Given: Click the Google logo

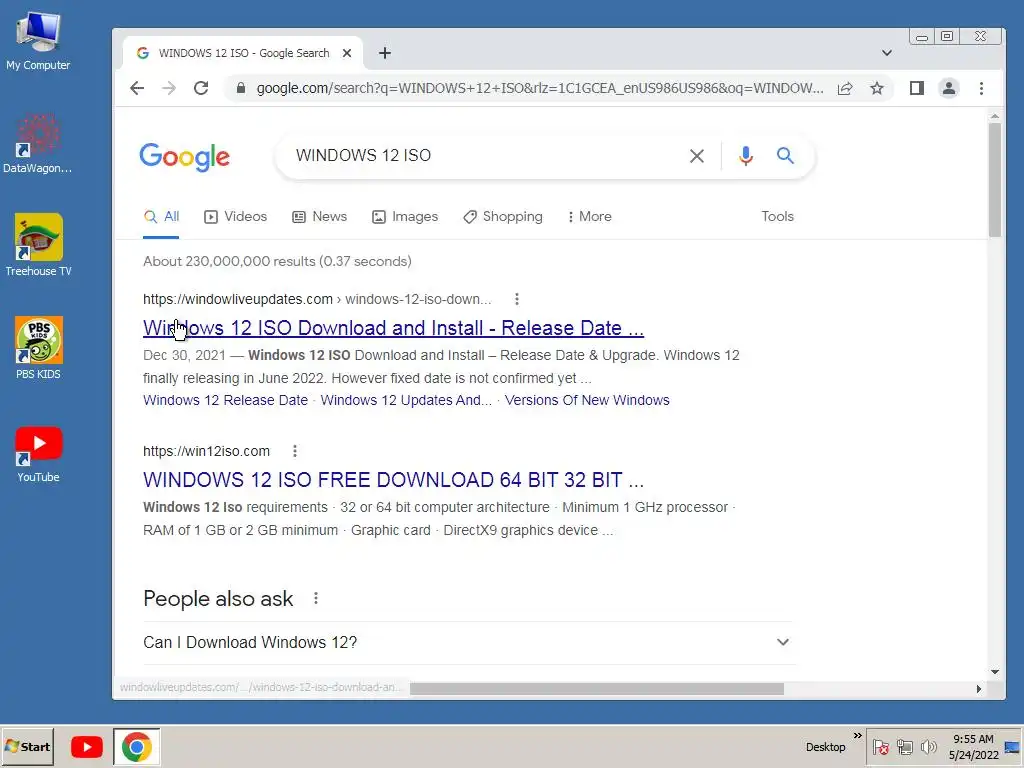Looking at the screenshot, I should tap(185, 157).
